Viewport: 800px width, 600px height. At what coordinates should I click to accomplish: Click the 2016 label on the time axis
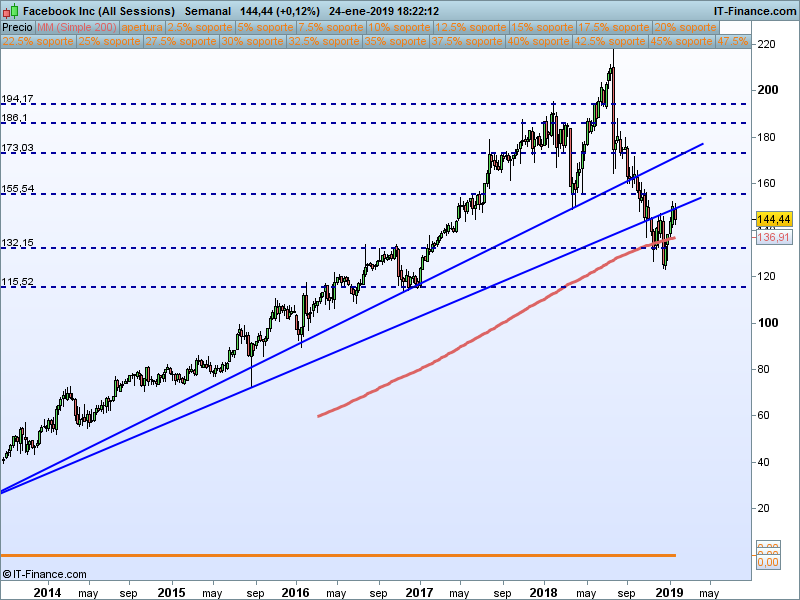coord(295,593)
